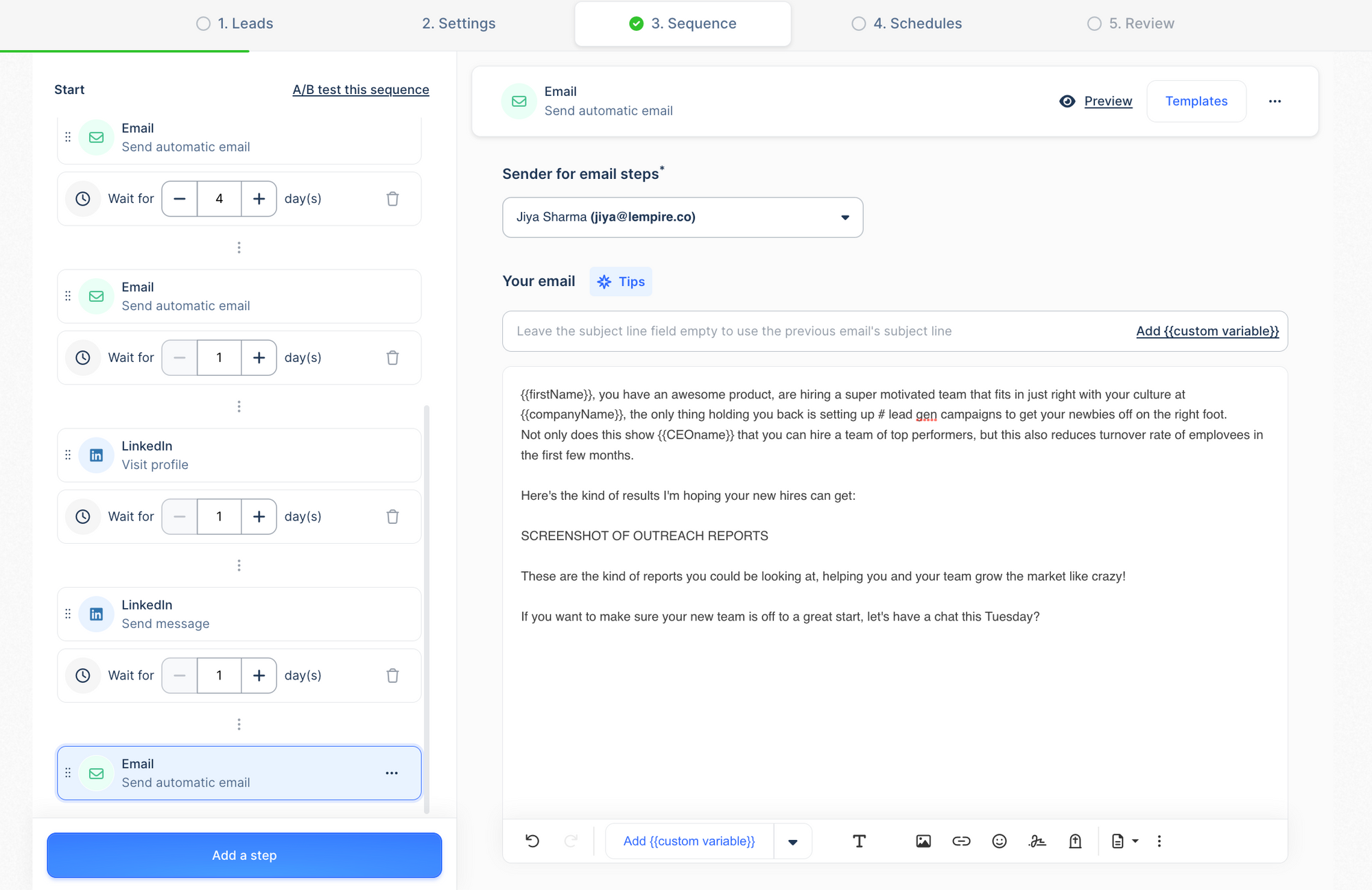Select the 4. Schedules step radio
Screen dimensions: 1372x890
point(858,24)
